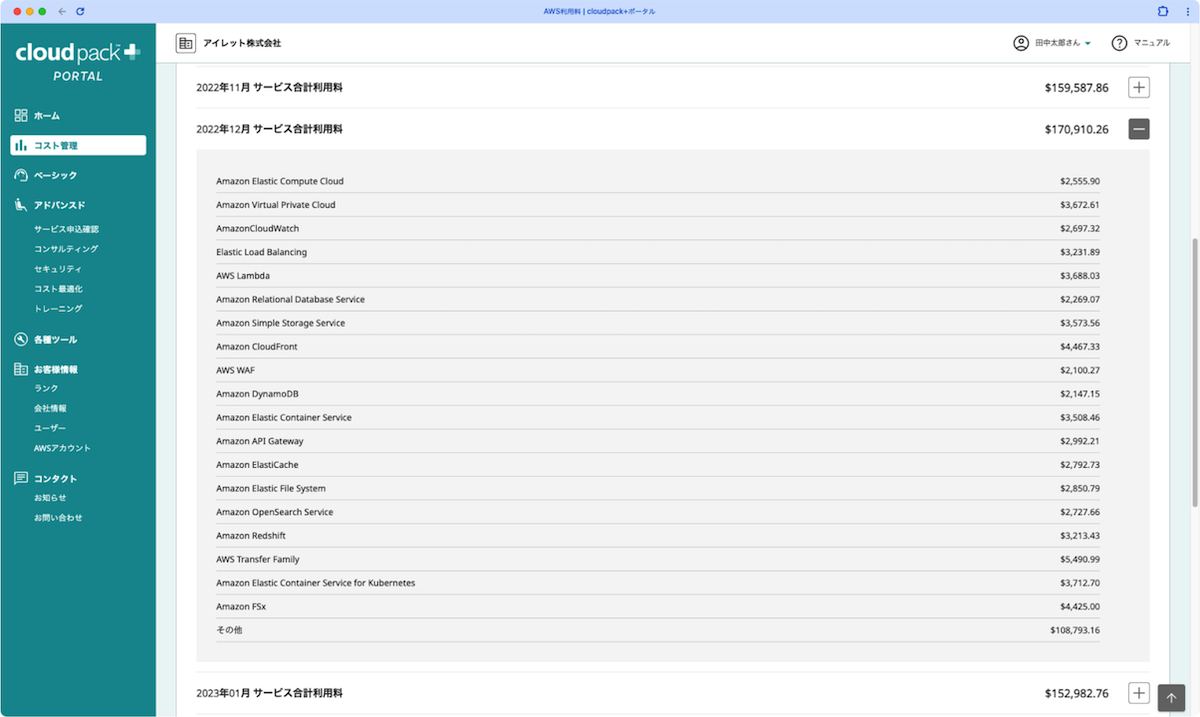Expand the 2022年11月 usage fee section

(1138, 88)
